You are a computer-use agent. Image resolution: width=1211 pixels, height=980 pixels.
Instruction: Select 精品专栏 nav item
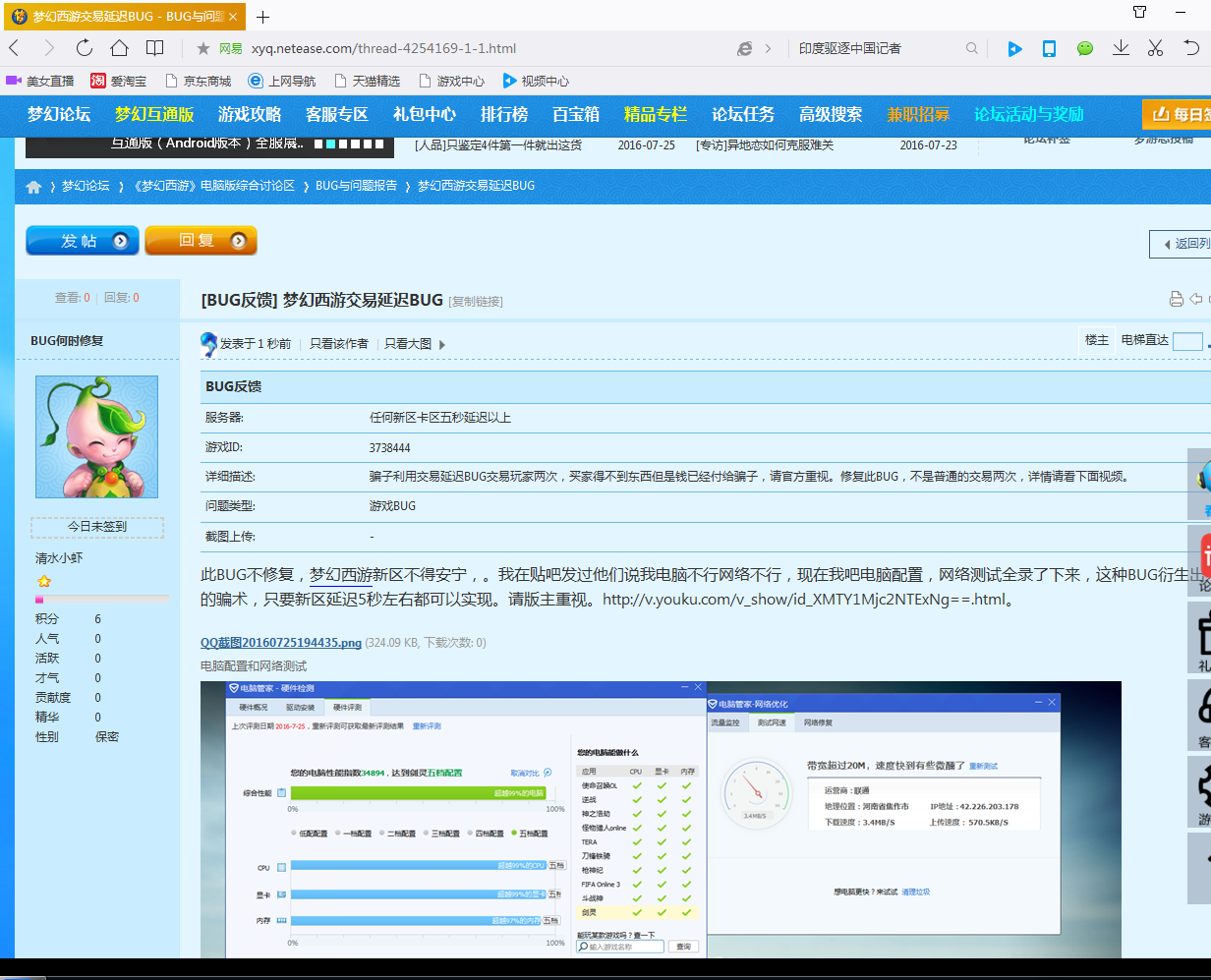[x=656, y=114]
